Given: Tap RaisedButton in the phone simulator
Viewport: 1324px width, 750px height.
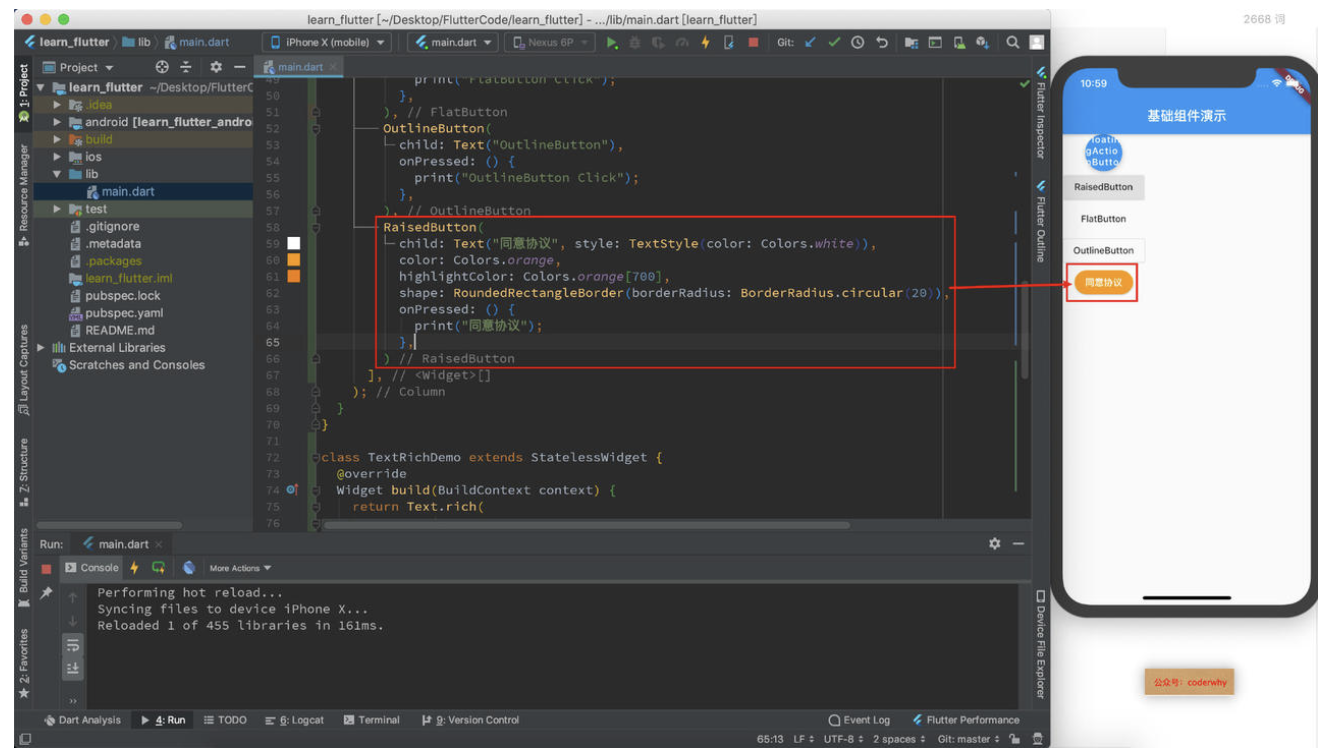Looking at the screenshot, I should tap(1104, 187).
